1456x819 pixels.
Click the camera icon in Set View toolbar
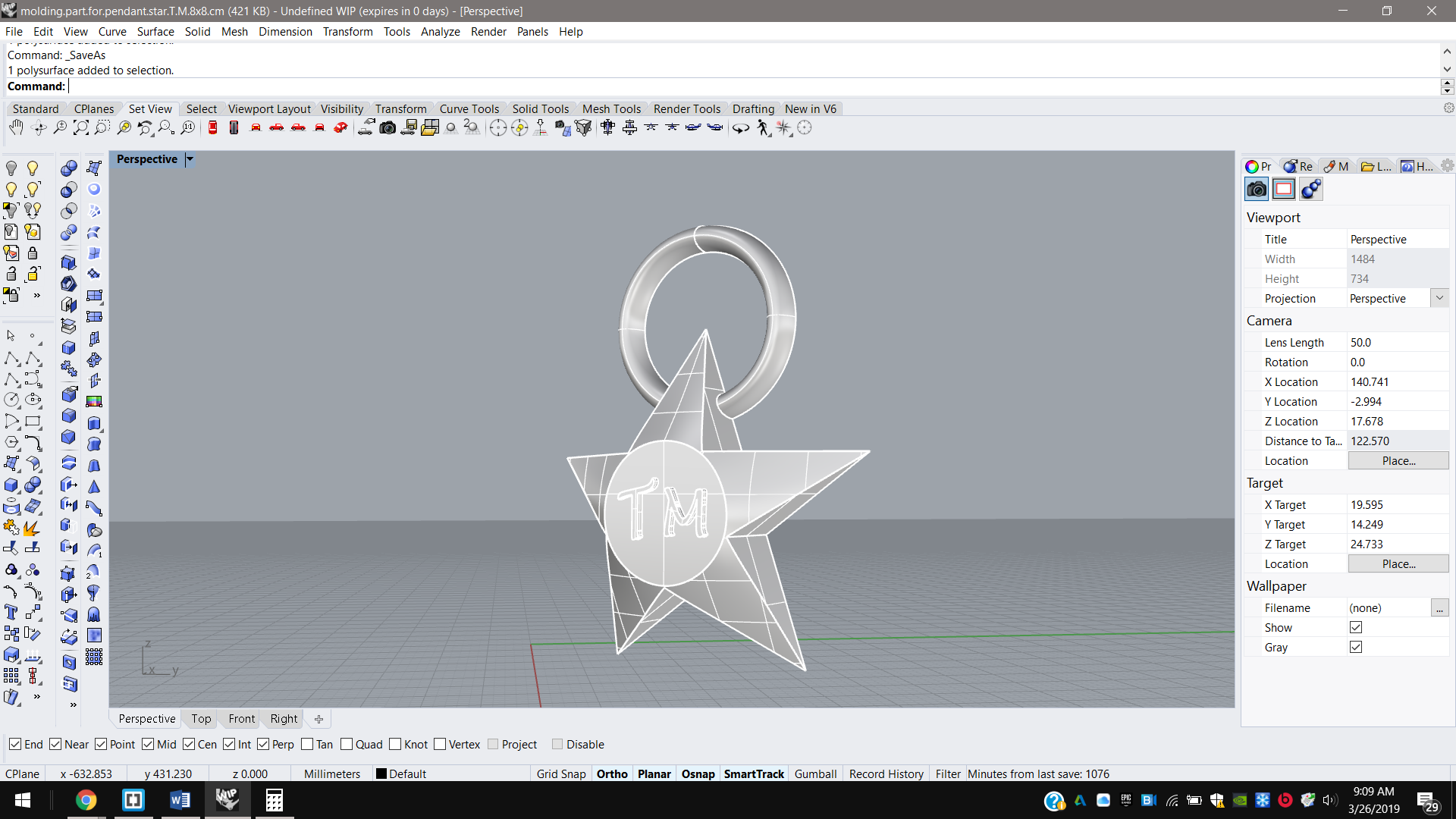coord(388,127)
